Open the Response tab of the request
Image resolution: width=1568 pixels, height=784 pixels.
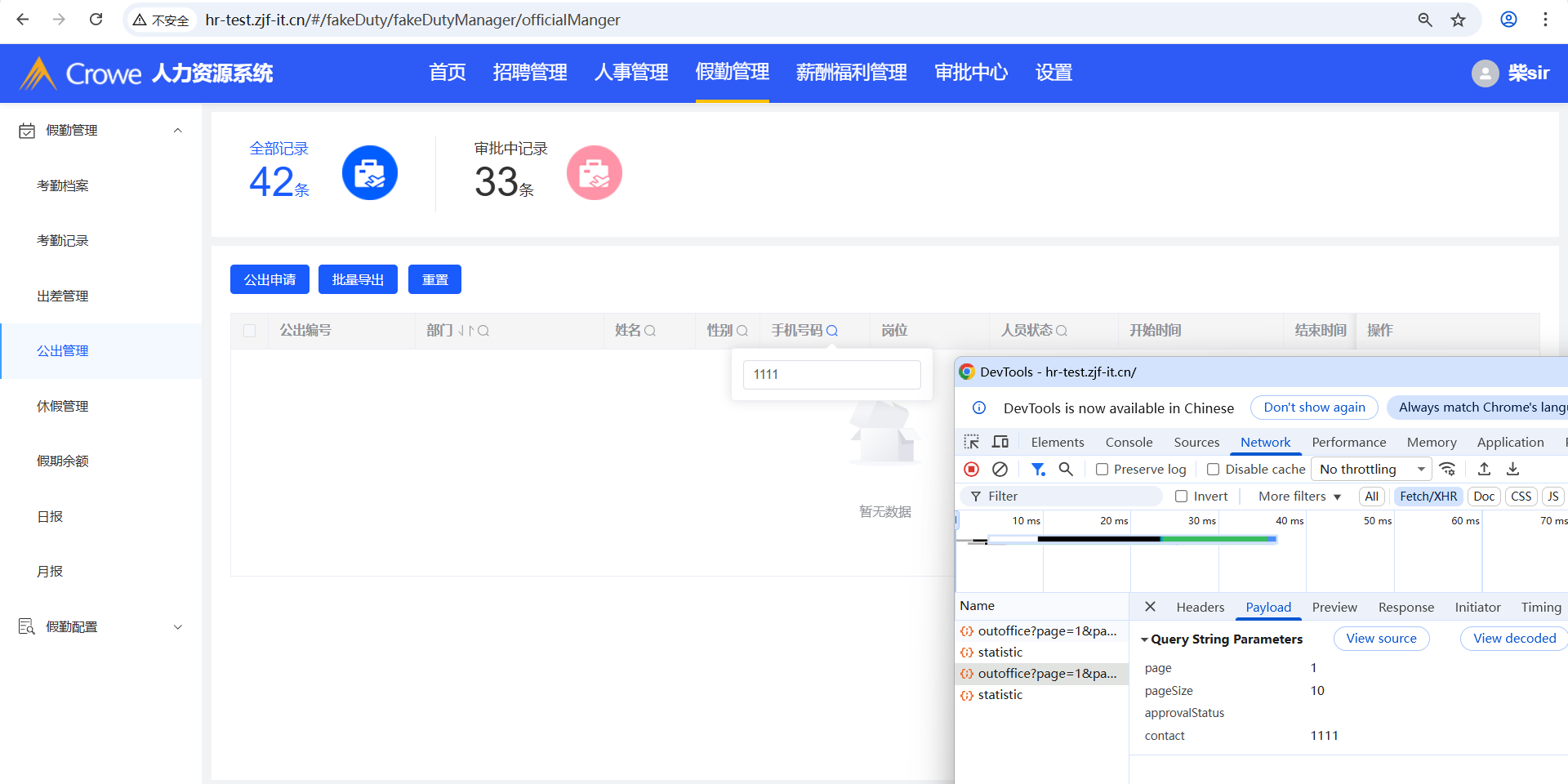[x=1406, y=607]
